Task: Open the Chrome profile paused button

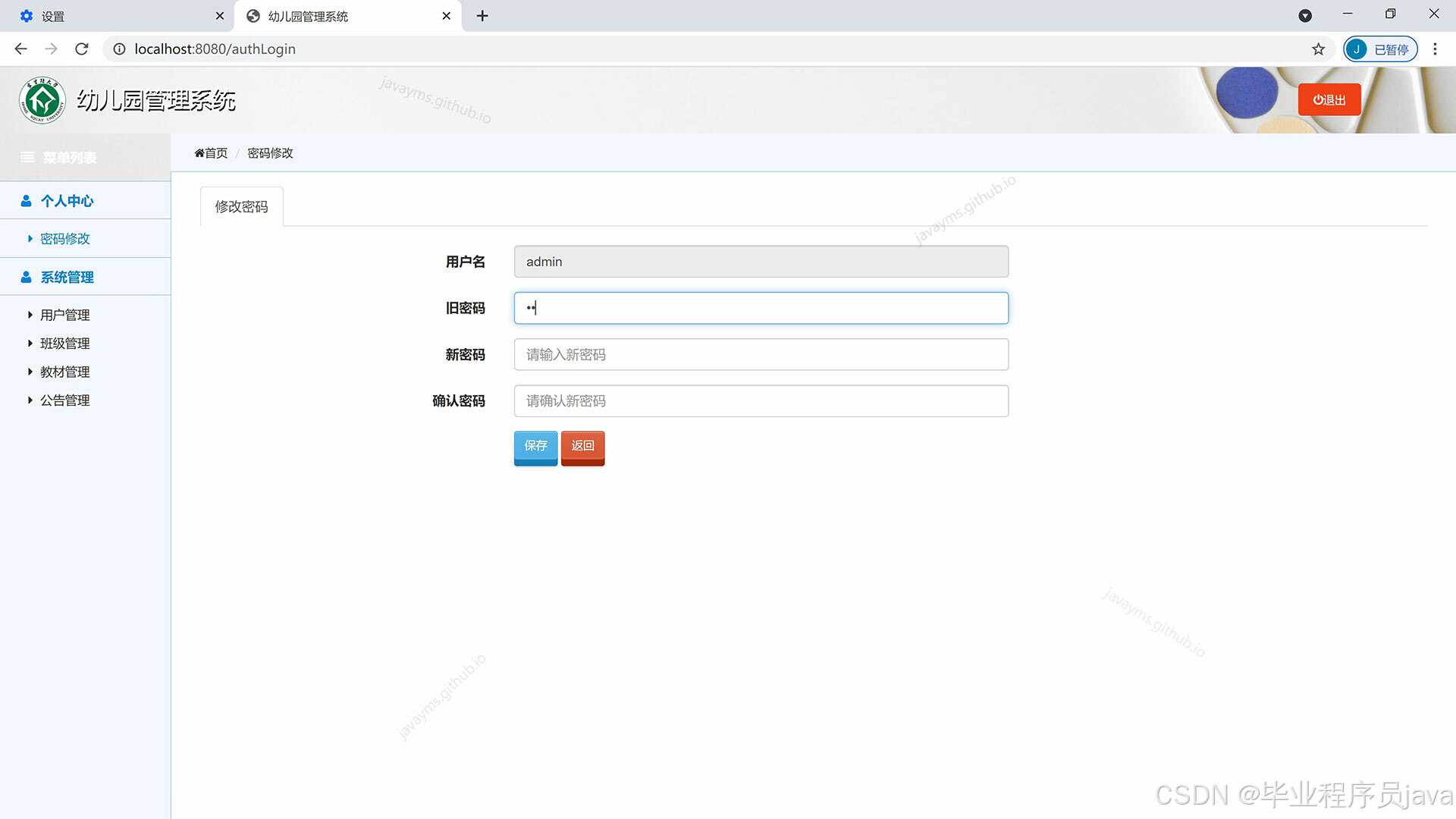Action: (1380, 49)
